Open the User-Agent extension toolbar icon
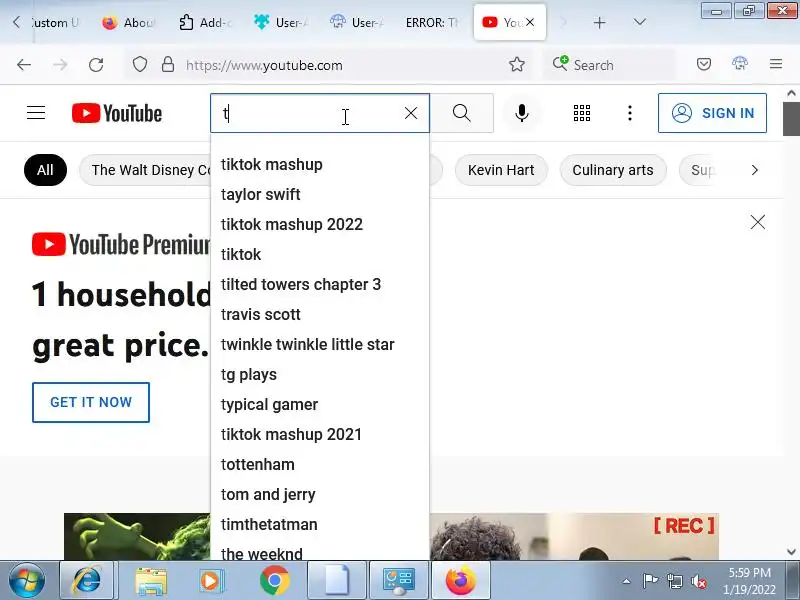Image resolution: width=800 pixels, height=600 pixels. point(739,64)
